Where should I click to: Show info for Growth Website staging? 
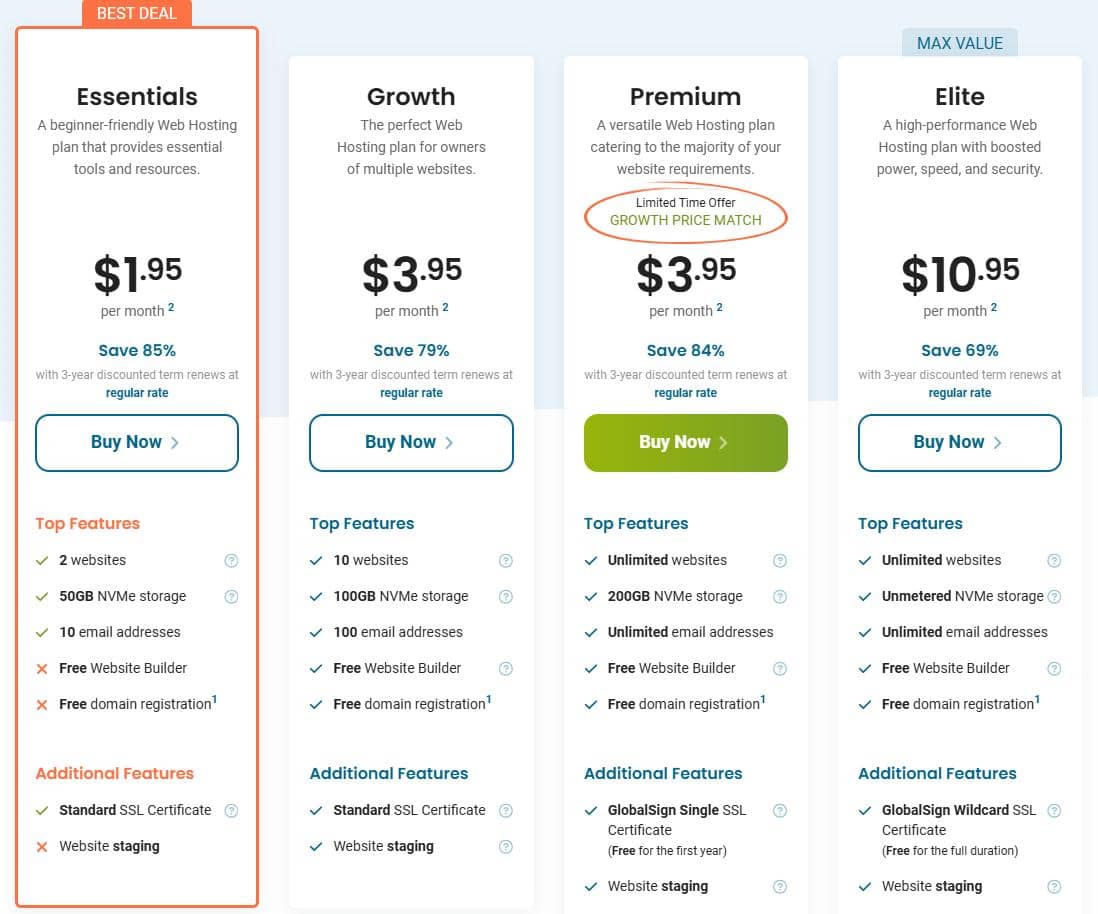[506, 846]
